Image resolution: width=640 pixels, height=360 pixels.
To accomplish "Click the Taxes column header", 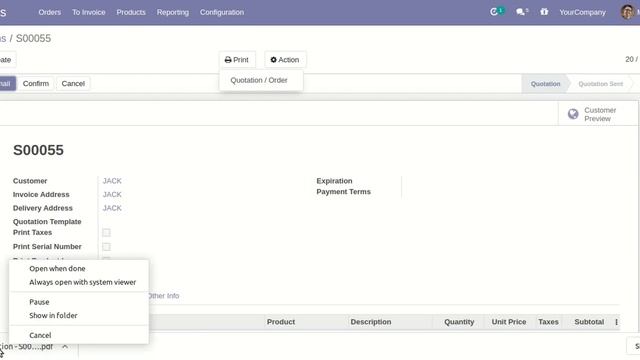I will pos(548,322).
